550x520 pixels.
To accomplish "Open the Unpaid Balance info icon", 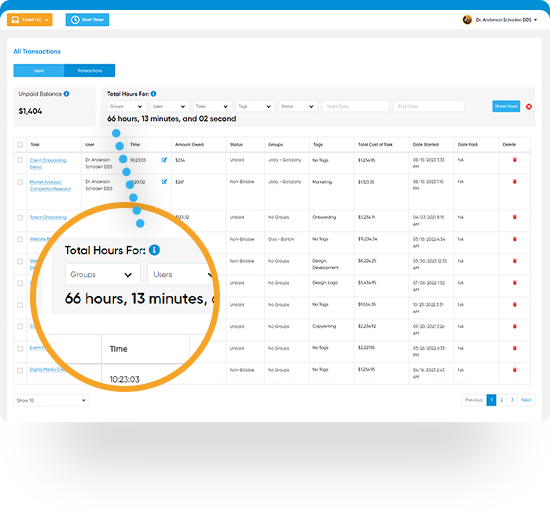I will tap(67, 94).
